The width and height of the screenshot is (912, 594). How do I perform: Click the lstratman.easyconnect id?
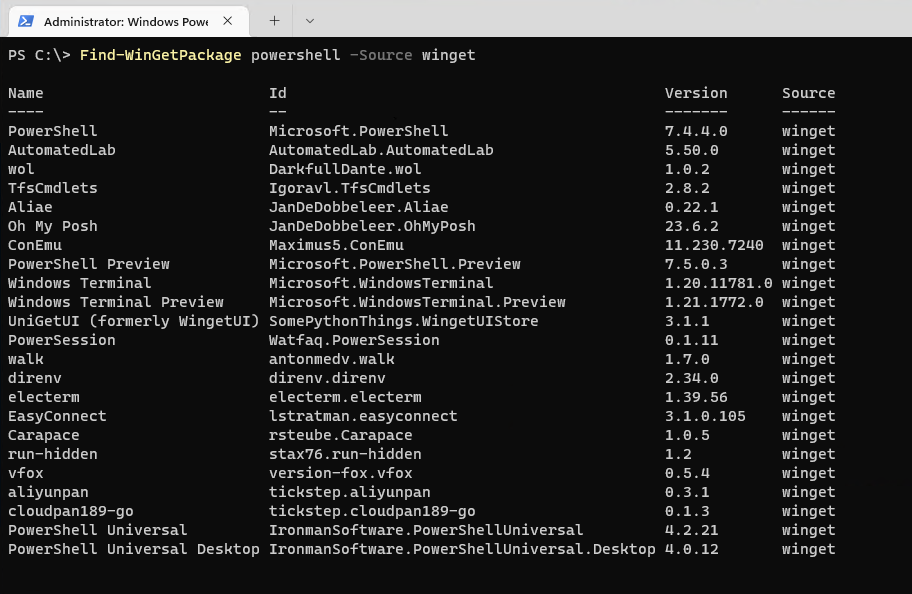pyautogui.click(x=363, y=417)
